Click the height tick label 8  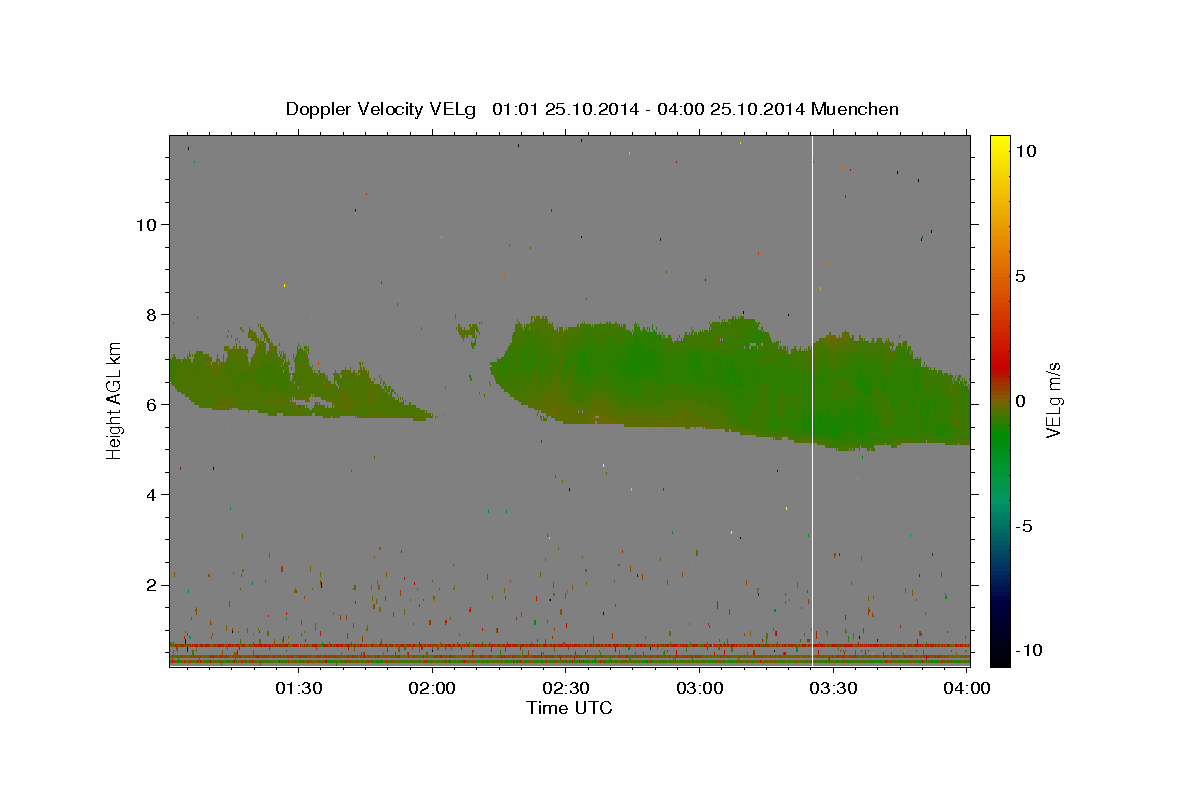pyautogui.click(x=151, y=315)
